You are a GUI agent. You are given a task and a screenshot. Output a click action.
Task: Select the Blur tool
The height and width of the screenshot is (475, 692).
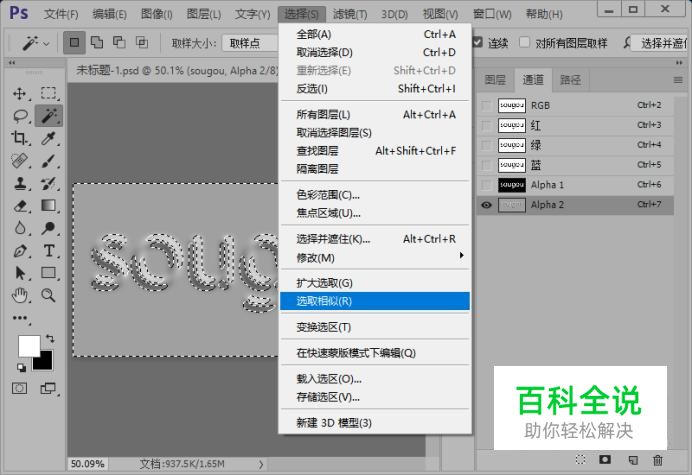coord(19,228)
